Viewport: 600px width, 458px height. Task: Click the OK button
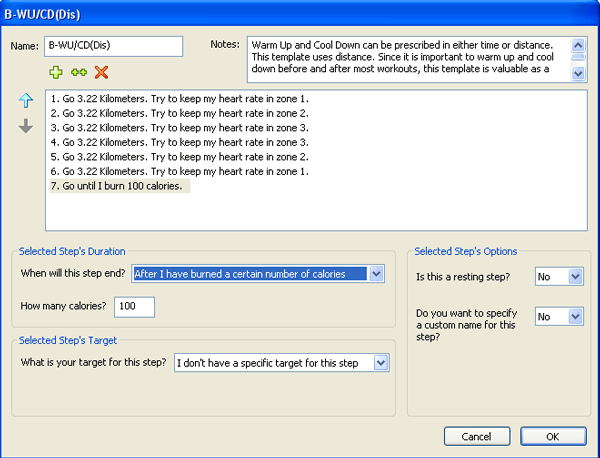point(553,437)
